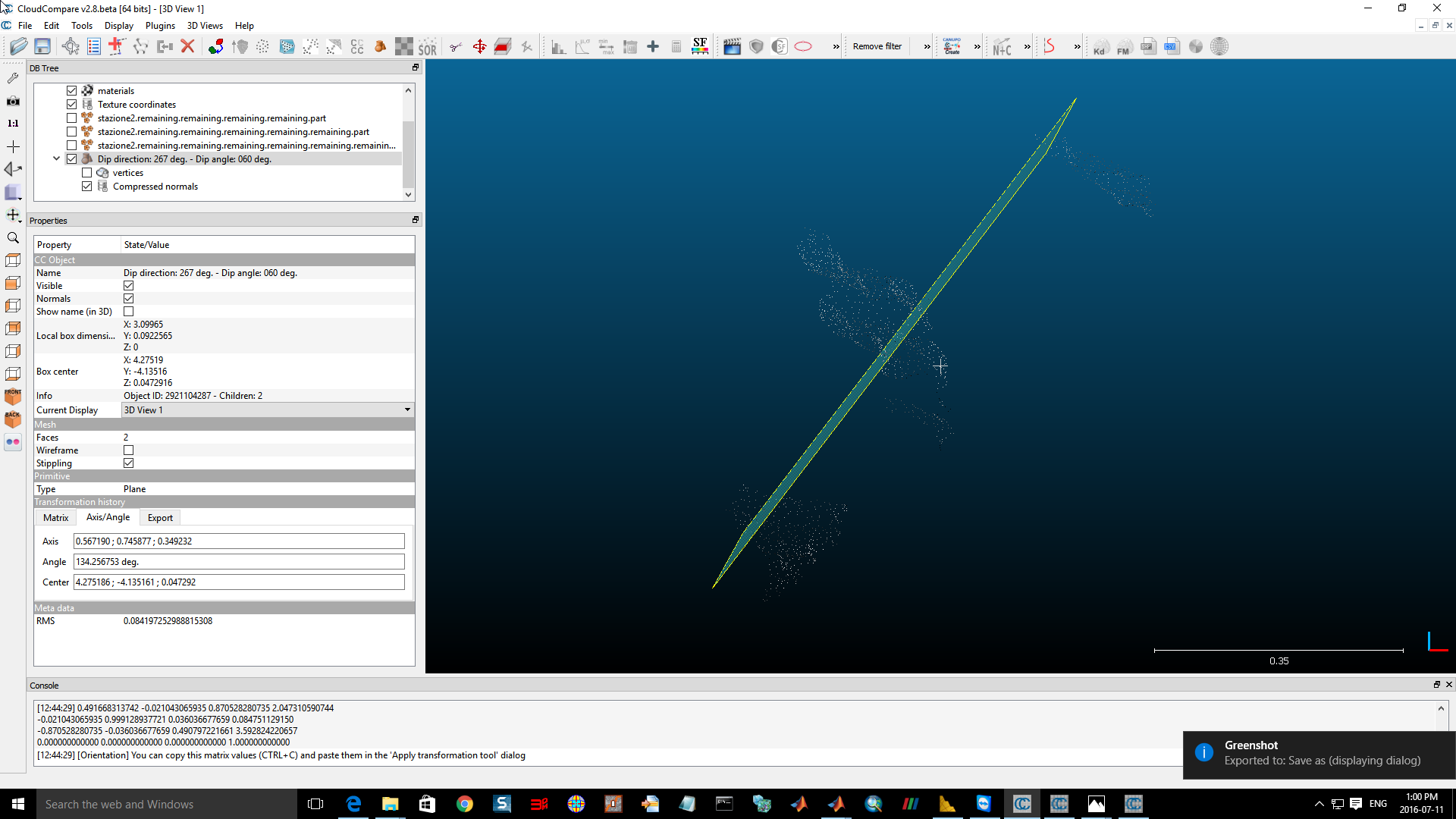Image resolution: width=1456 pixels, height=819 pixels.
Task: Open the translate/rotate tool
Action: [479, 47]
